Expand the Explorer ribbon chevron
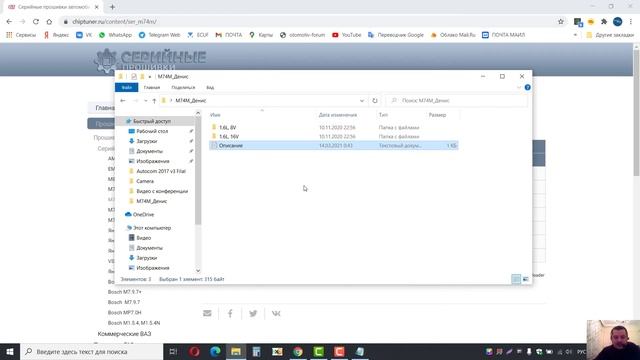 519,87
